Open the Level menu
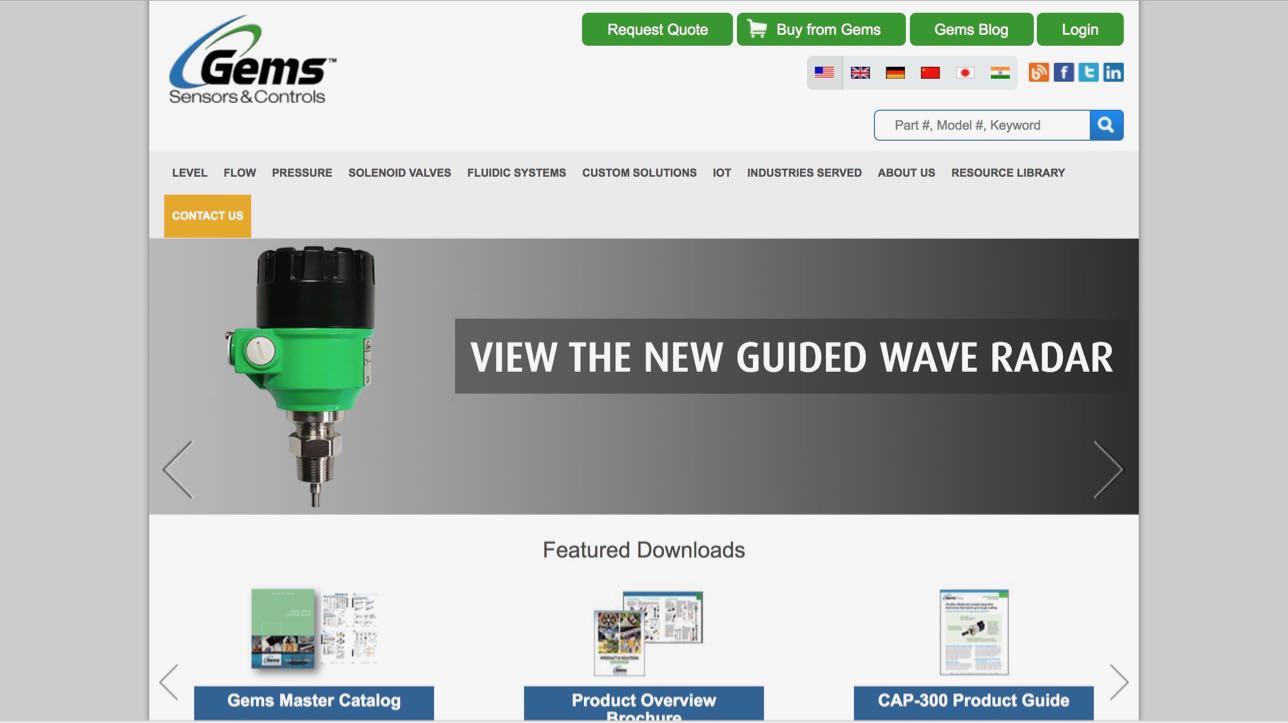 (x=189, y=173)
